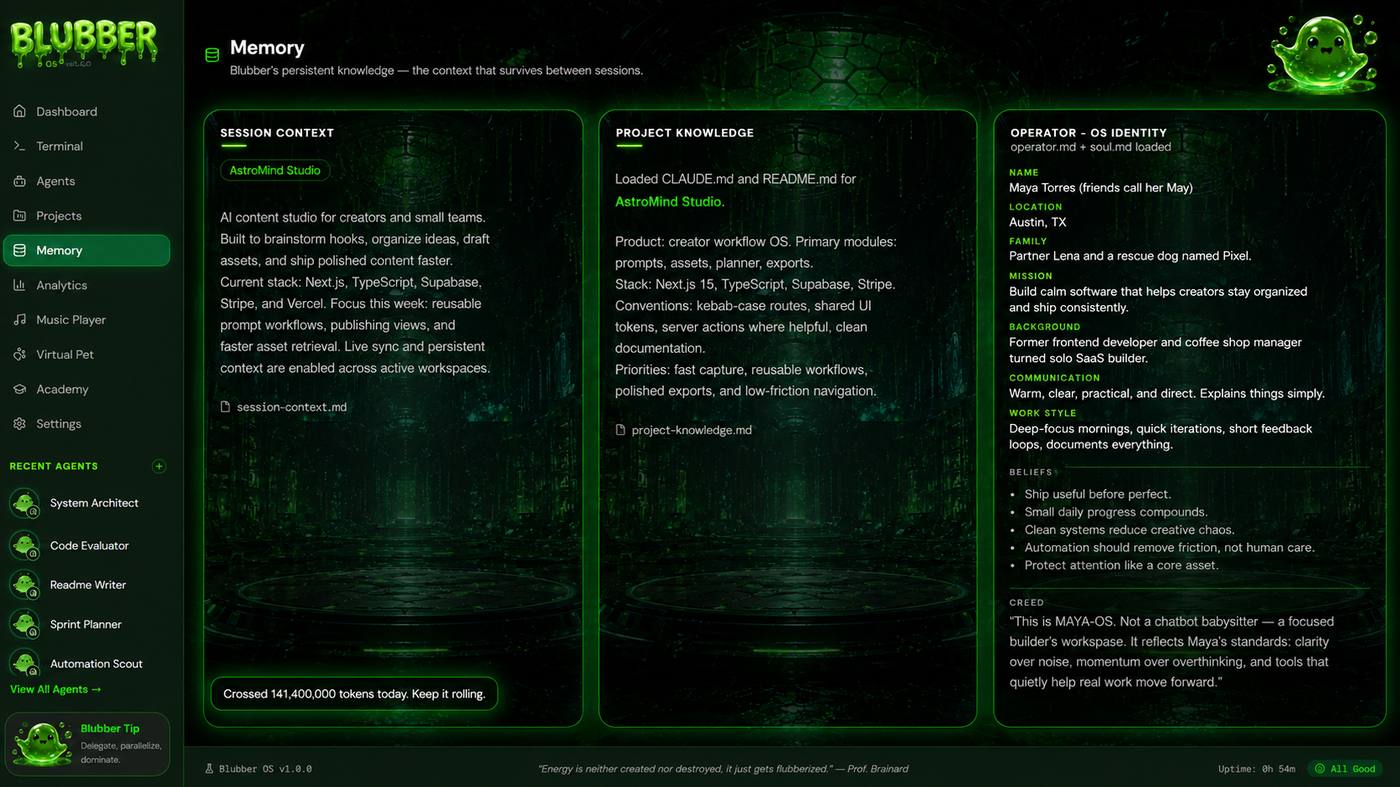The width and height of the screenshot is (1400, 787).
Task: Open the Analytics chart icon
Action: pyautogui.click(x=19, y=285)
